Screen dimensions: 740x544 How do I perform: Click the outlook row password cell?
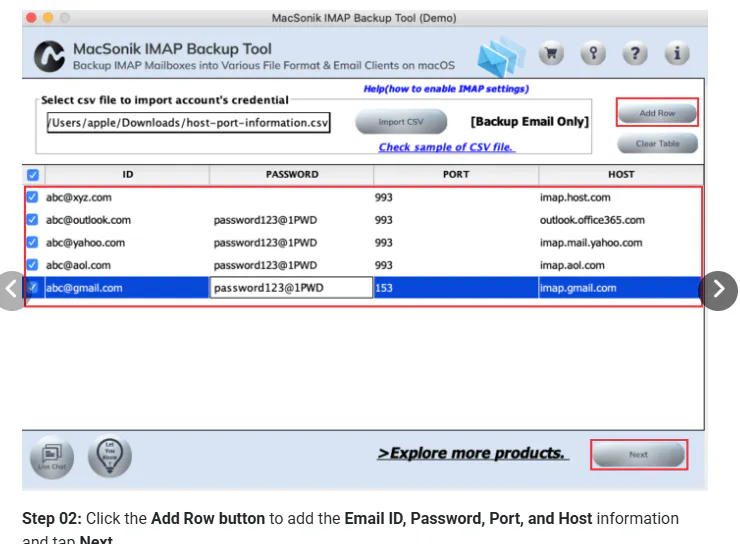click(291, 220)
